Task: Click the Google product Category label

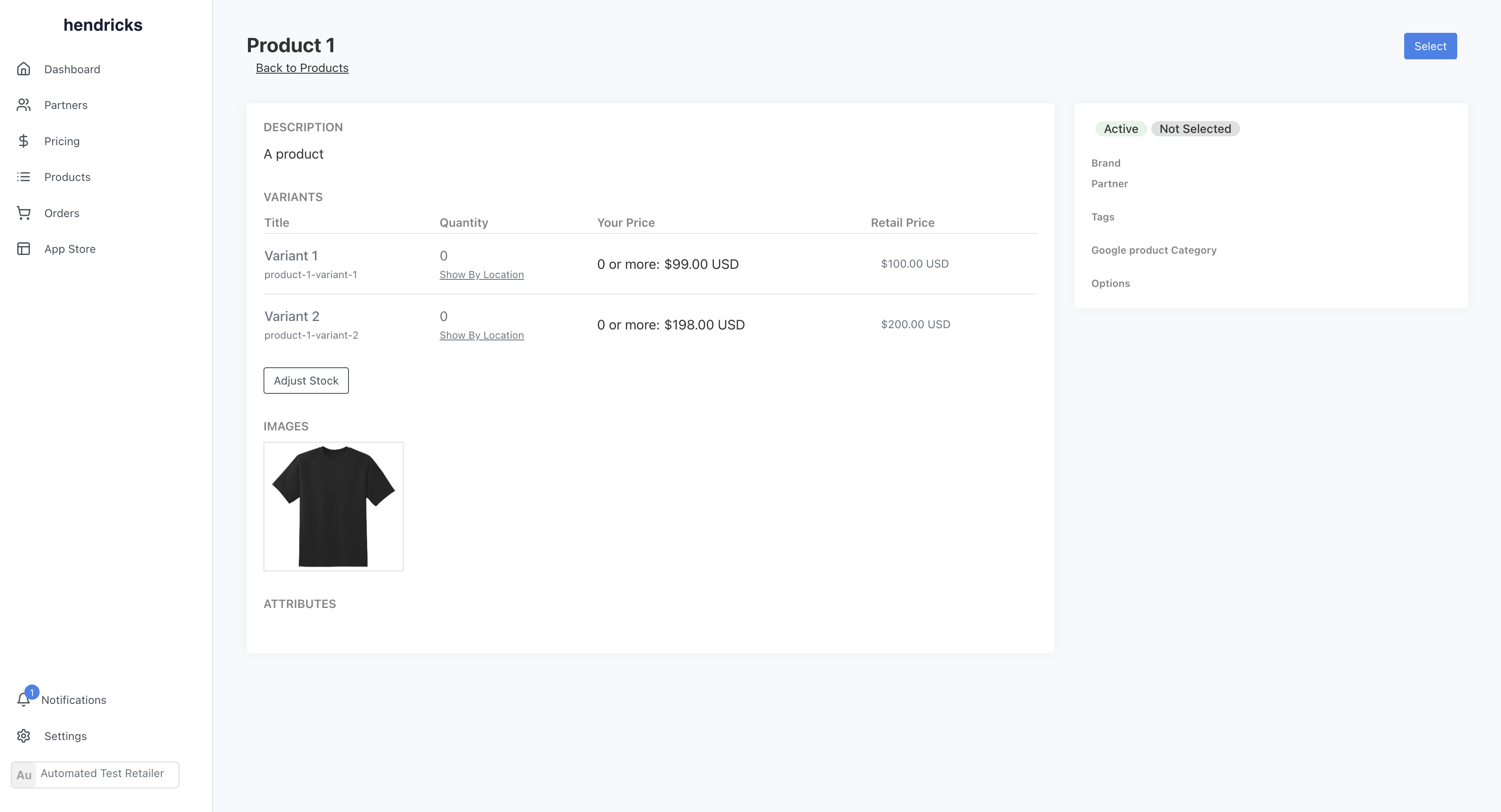Action: point(1154,250)
